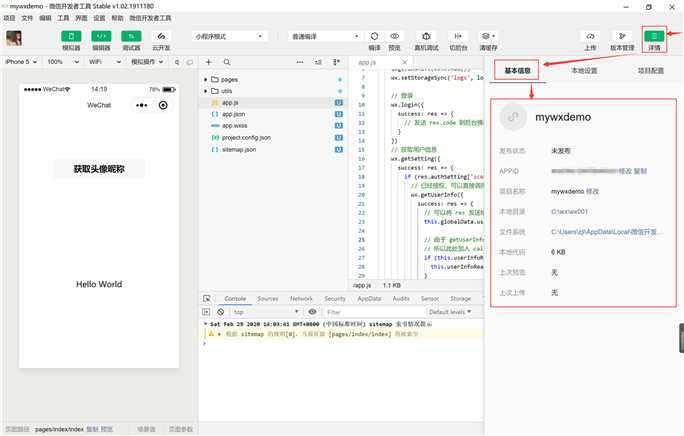Screen dimensions: 684x436
Task: Click 修改 link next to mywxdemo project name
Action: click(x=592, y=191)
